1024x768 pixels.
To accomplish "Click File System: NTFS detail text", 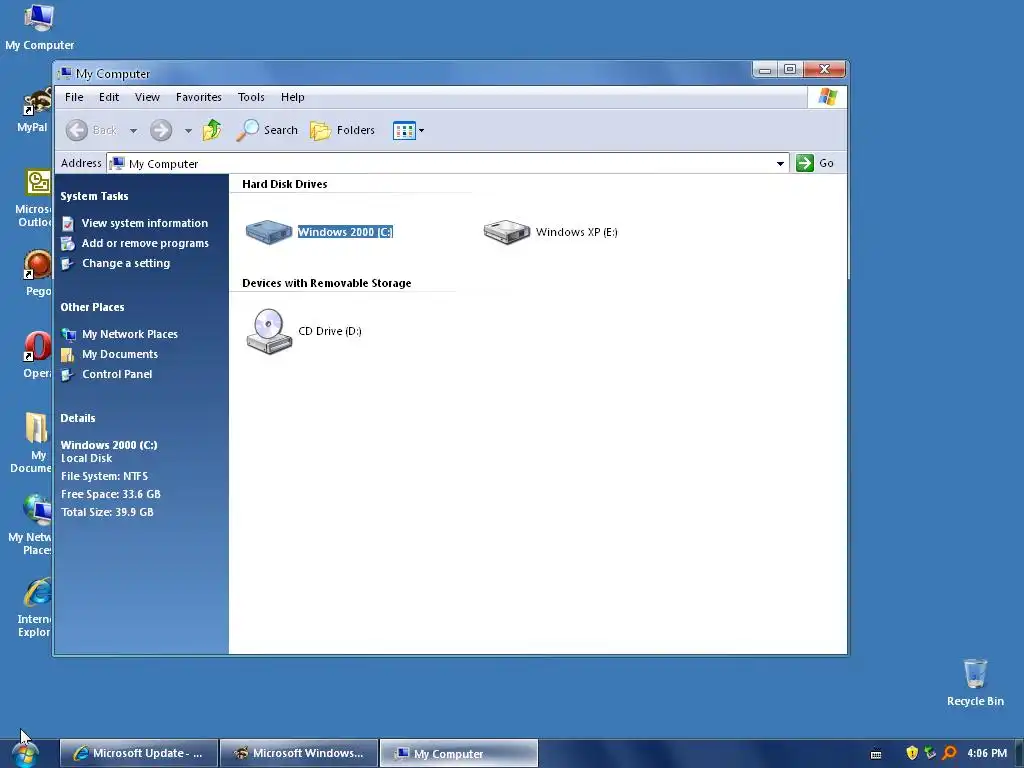I will [x=104, y=476].
